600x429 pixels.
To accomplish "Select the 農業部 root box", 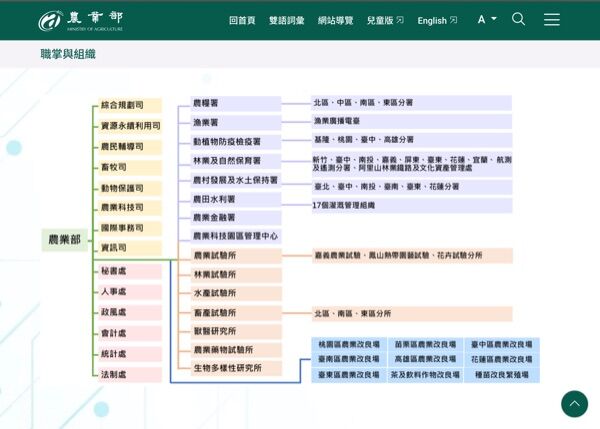I will pos(63,240).
